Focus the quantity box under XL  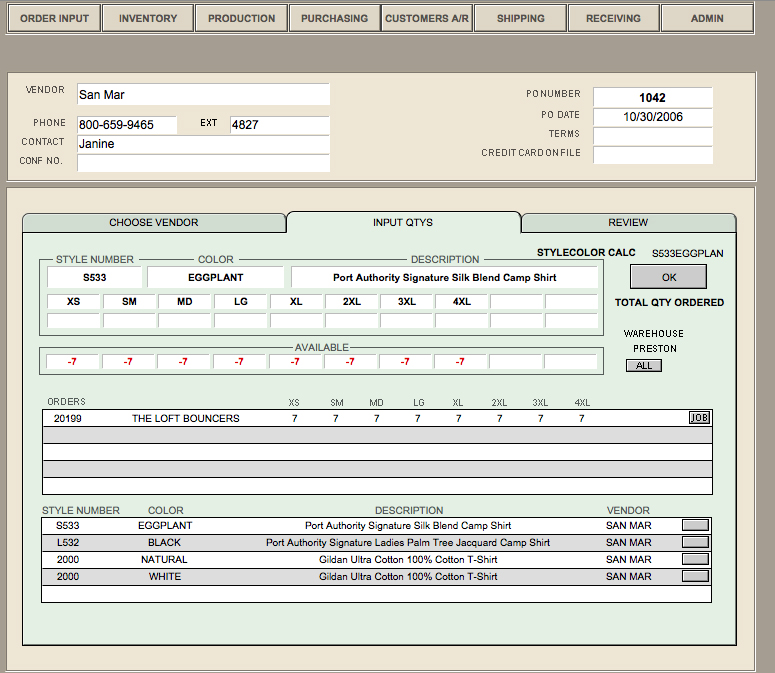coord(296,321)
